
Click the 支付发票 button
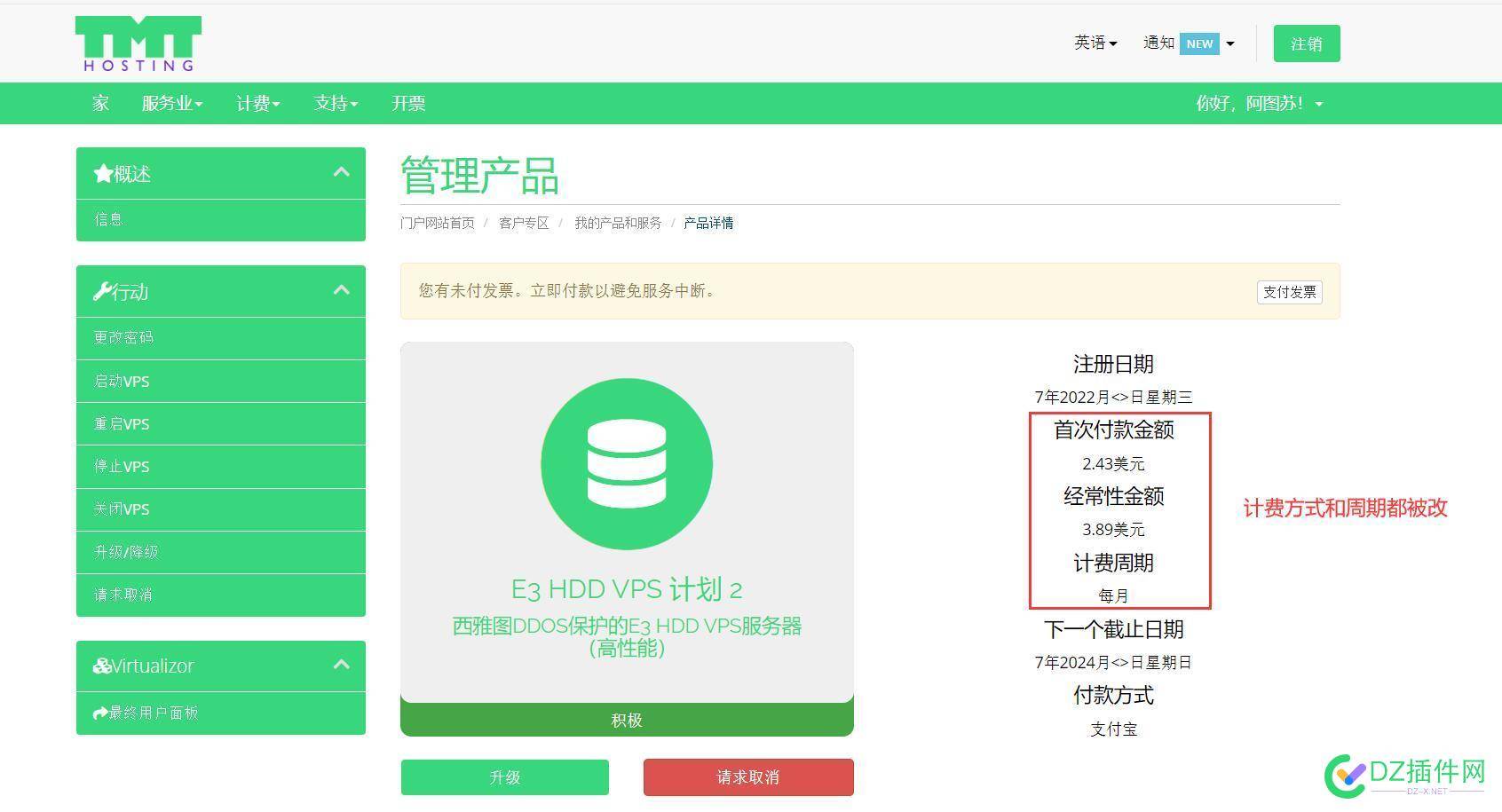(x=1289, y=292)
